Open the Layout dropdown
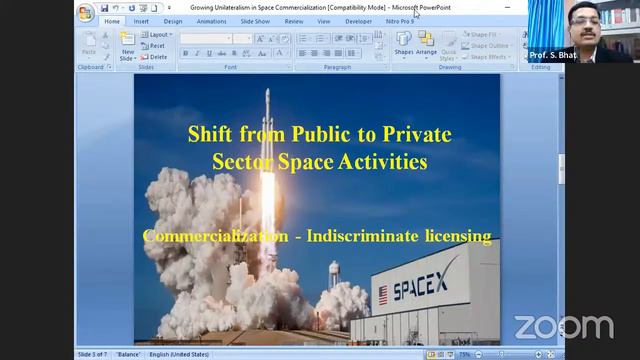 click(157, 35)
